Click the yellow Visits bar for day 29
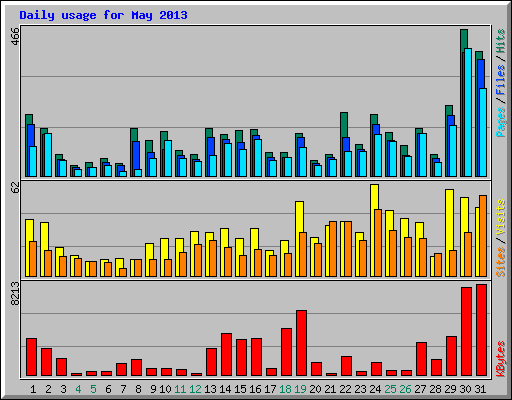 pos(449,220)
